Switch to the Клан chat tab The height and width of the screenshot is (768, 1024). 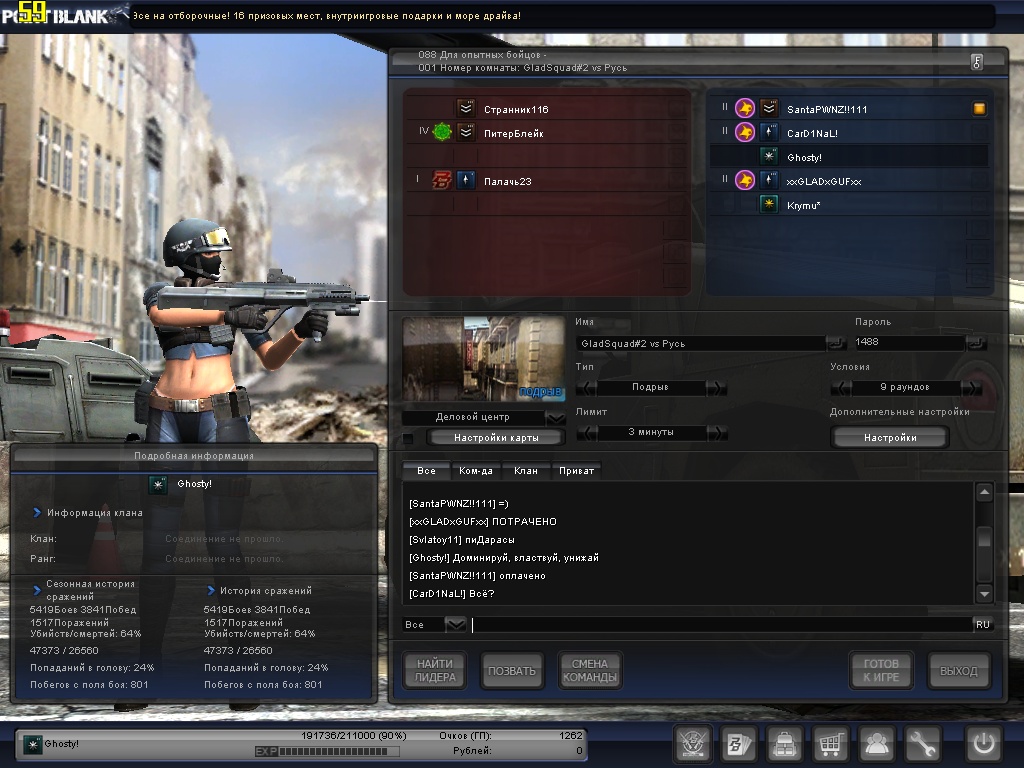pyautogui.click(x=525, y=470)
